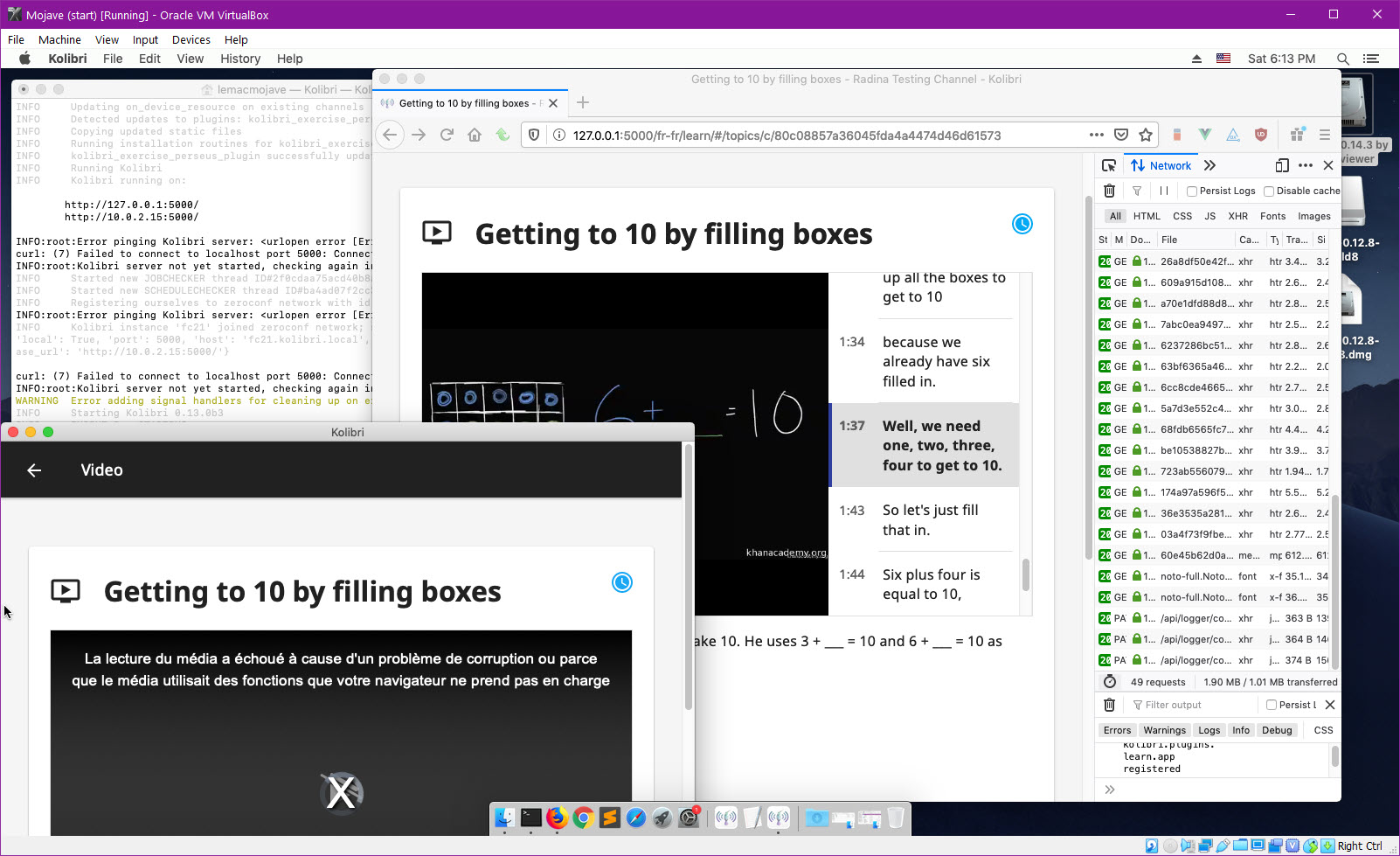This screenshot has width=1400, height=856.
Task: Bookmark this page with the star
Action: [x=1146, y=135]
